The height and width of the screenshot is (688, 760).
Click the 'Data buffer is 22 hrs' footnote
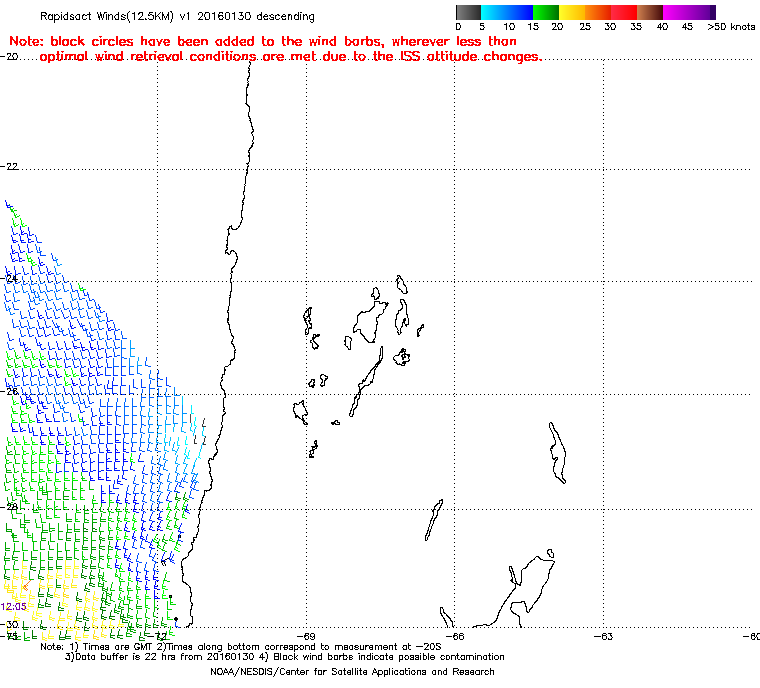click(285, 657)
